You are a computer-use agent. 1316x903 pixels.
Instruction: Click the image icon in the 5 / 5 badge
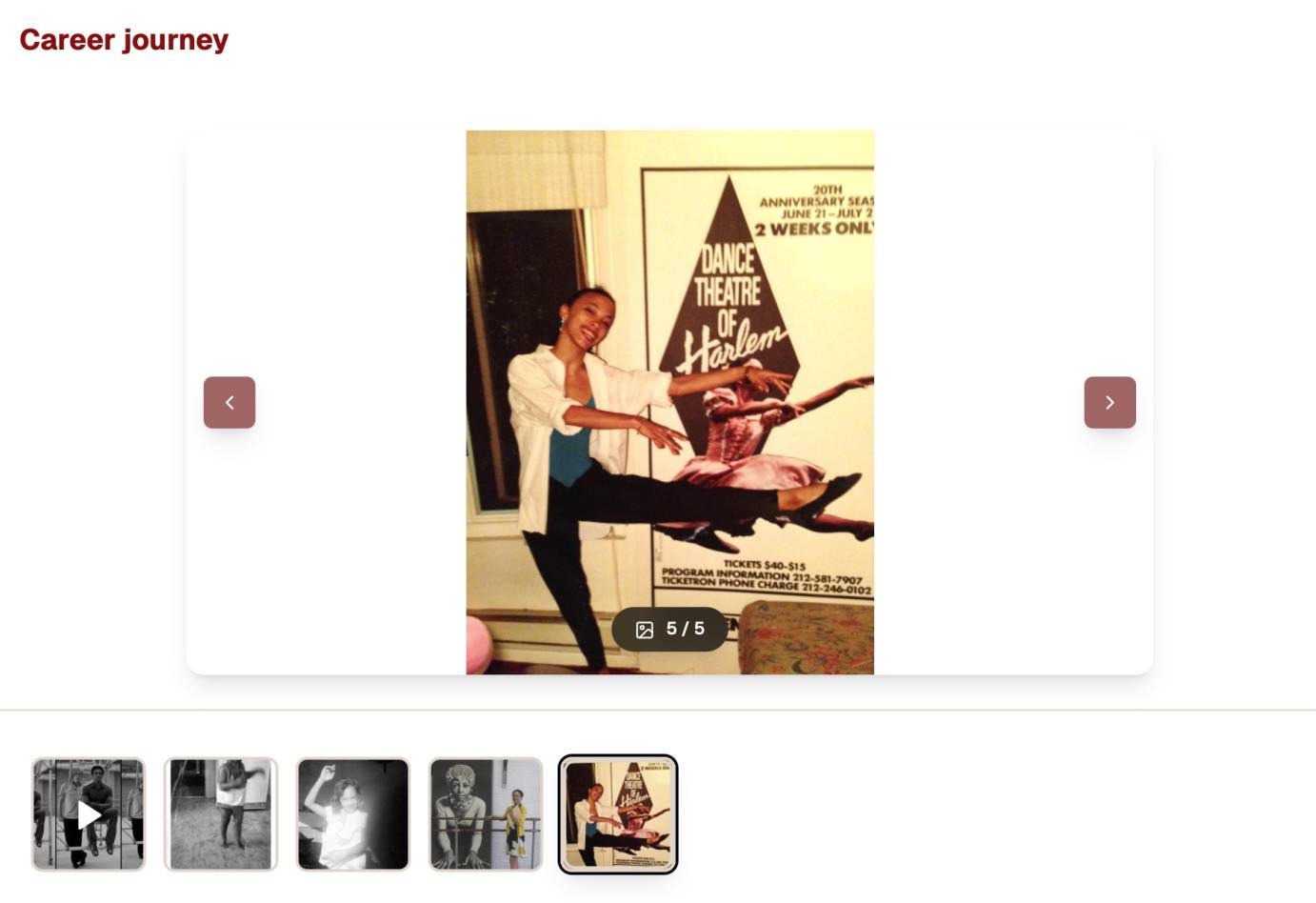(645, 630)
